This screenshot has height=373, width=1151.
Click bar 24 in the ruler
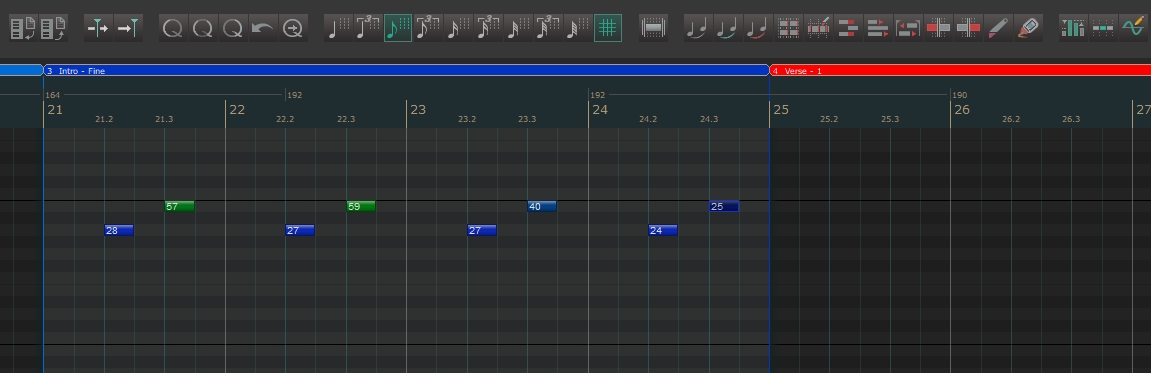pyautogui.click(x=600, y=110)
